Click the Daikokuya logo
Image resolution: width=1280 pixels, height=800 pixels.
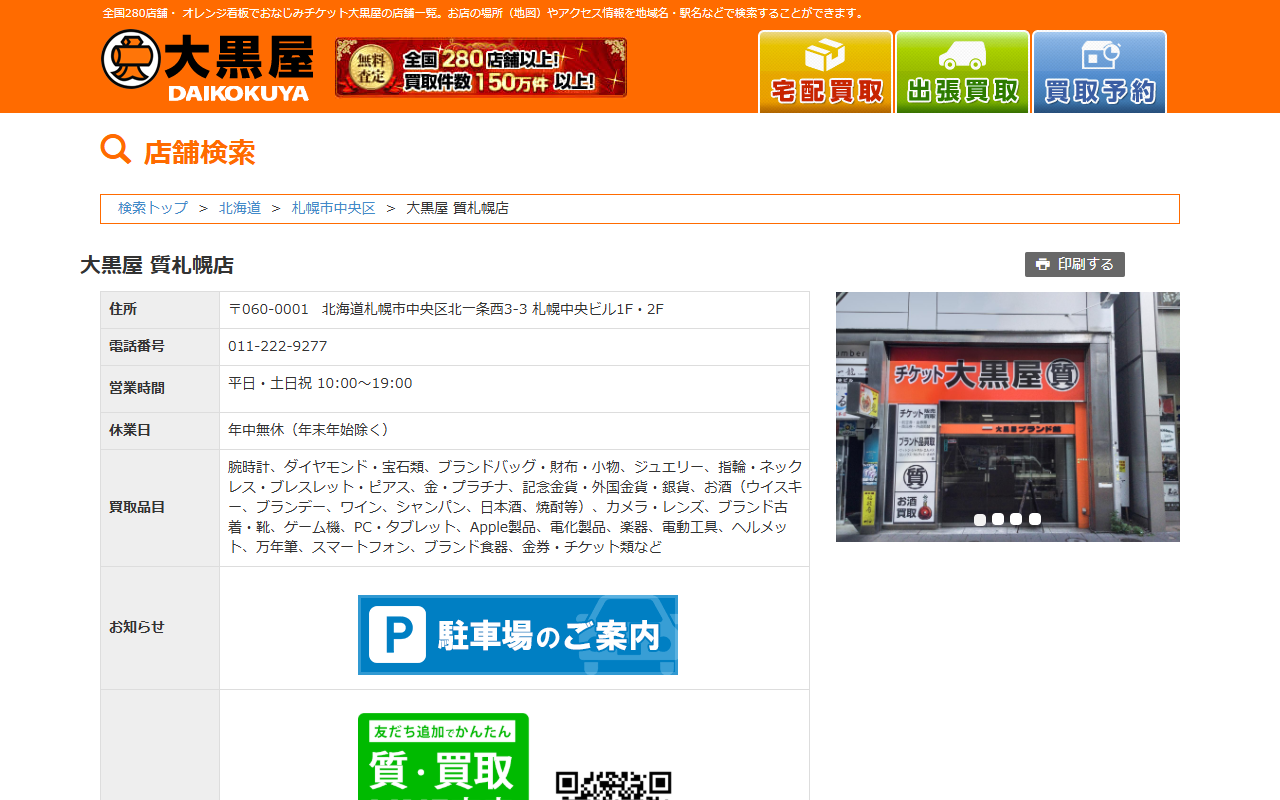[x=207, y=66]
